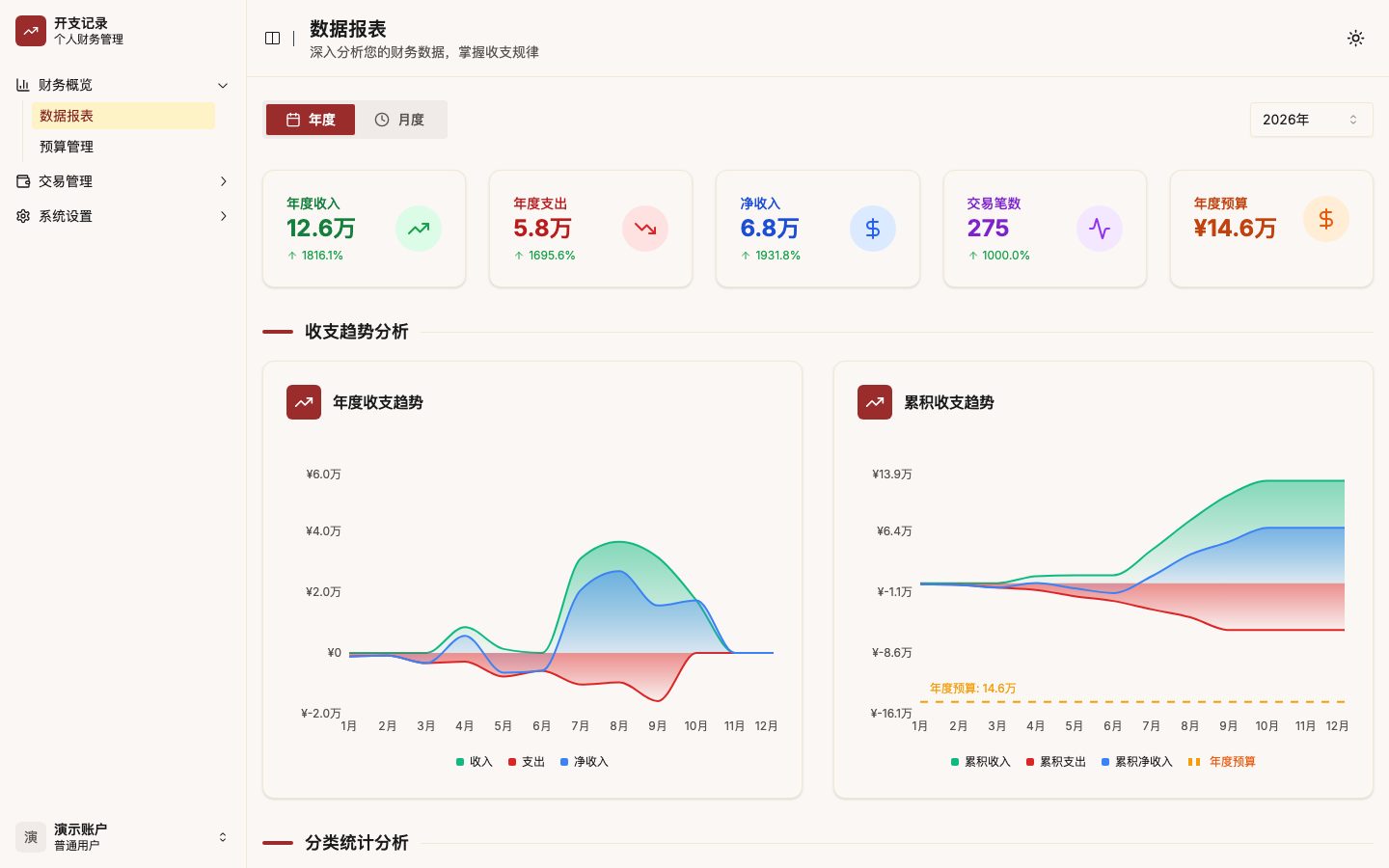Click the ↑ 1695.6% growth indicator
The height and width of the screenshot is (868, 1389).
click(x=544, y=256)
